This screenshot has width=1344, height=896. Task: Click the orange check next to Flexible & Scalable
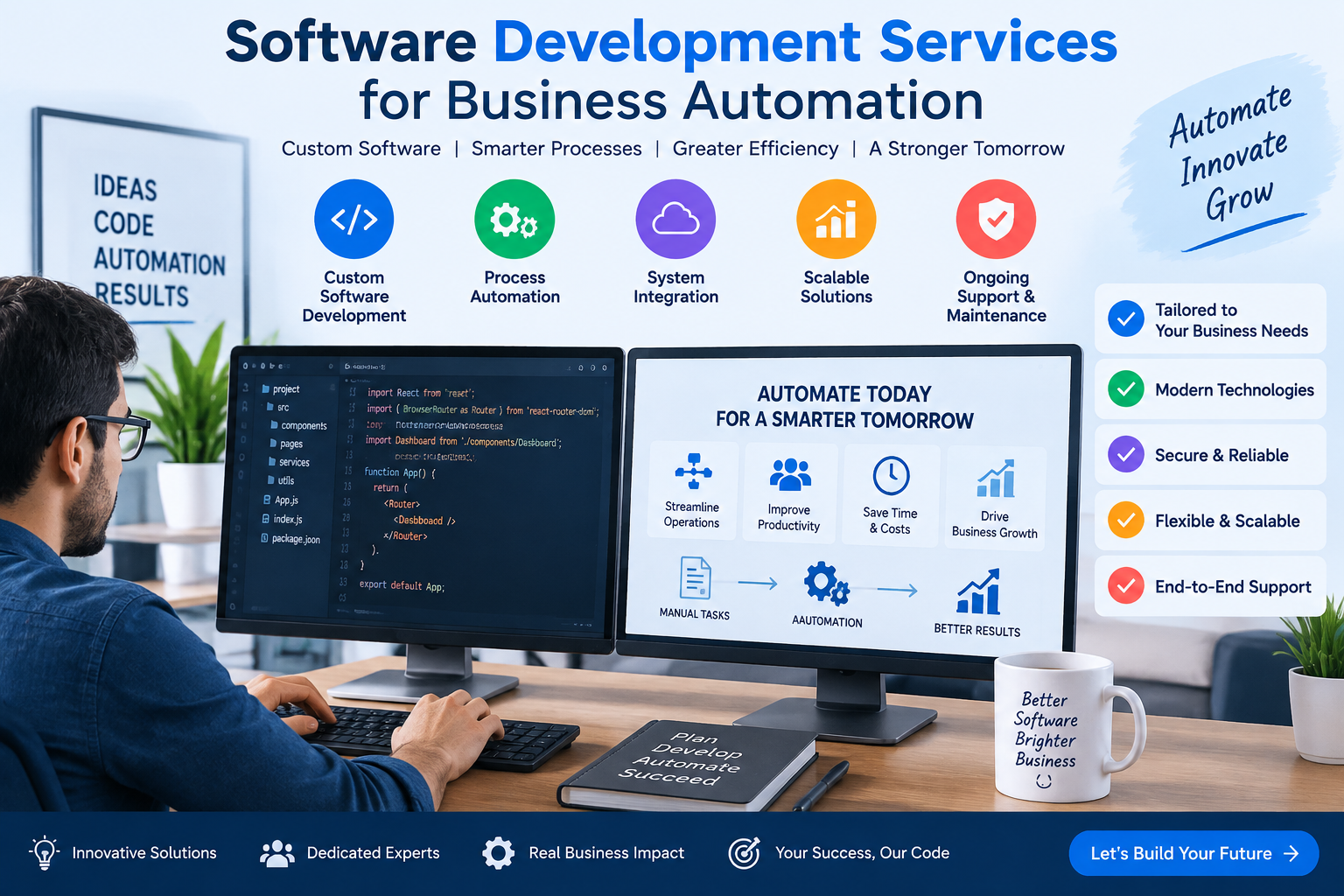[1126, 521]
